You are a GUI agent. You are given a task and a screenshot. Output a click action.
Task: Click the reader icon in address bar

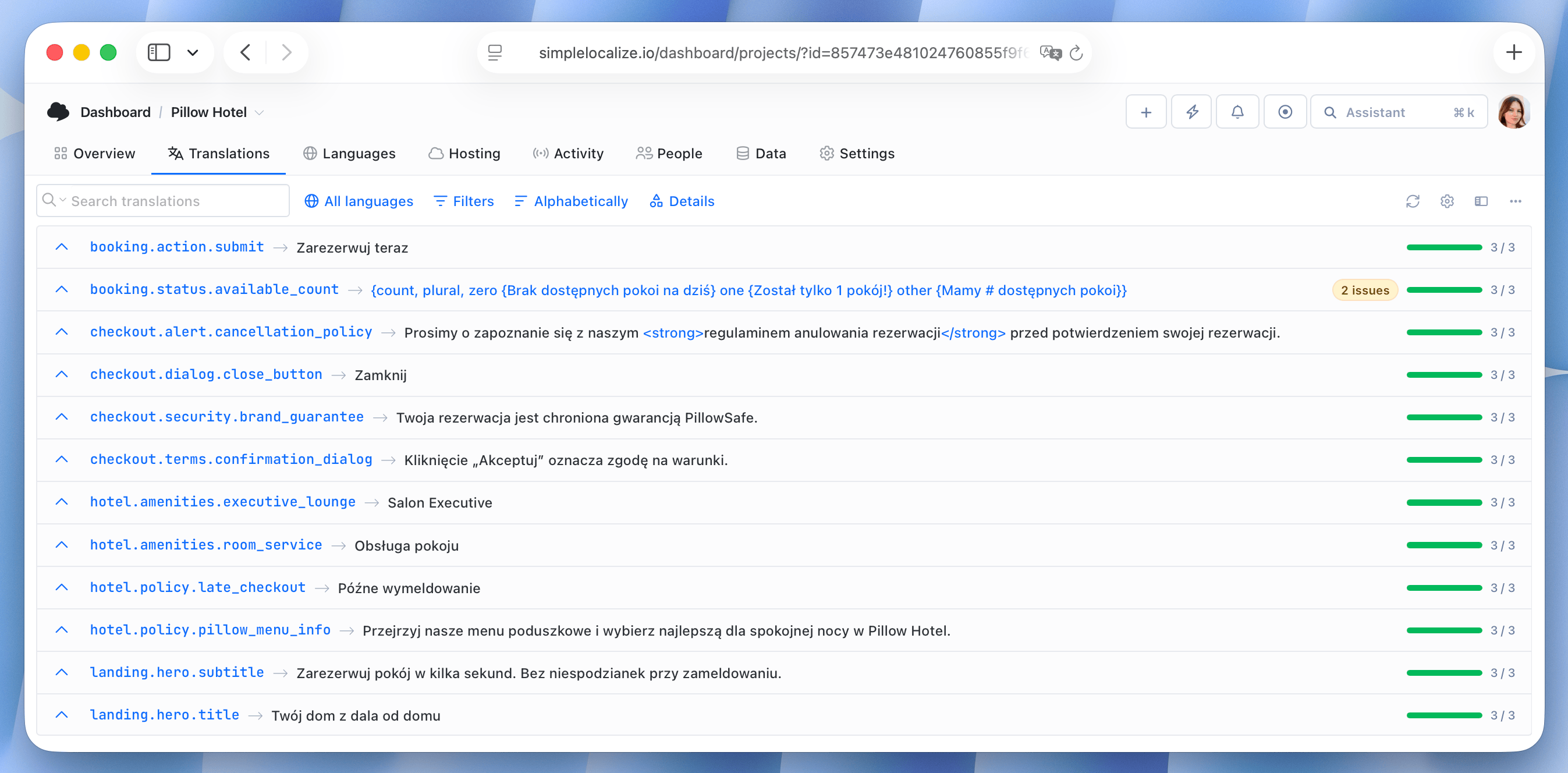(x=495, y=53)
